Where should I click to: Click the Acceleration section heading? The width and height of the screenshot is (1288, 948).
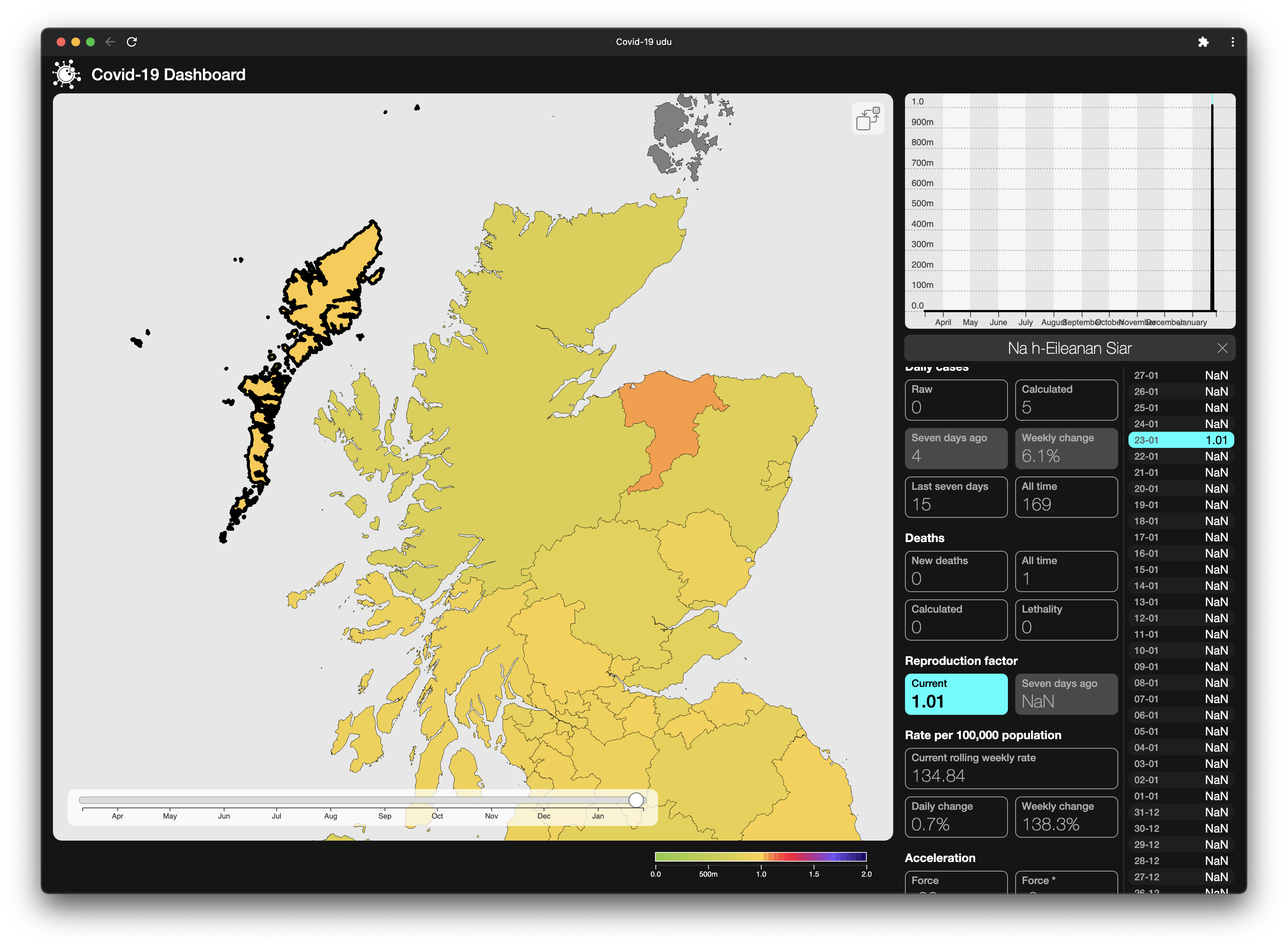(940, 858)
